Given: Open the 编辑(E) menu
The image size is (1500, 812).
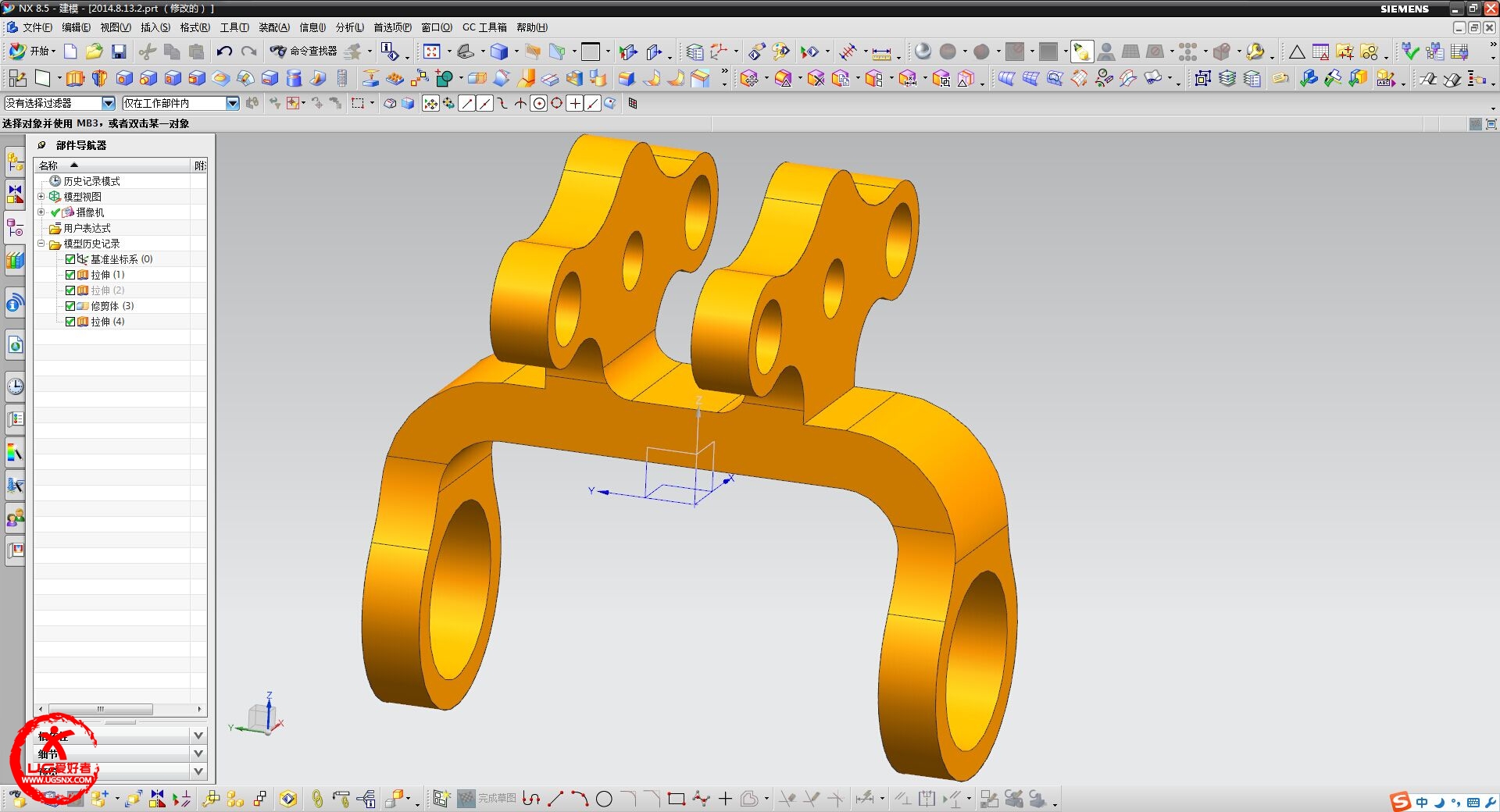Looking at the screenshot, I should point(76,27).
